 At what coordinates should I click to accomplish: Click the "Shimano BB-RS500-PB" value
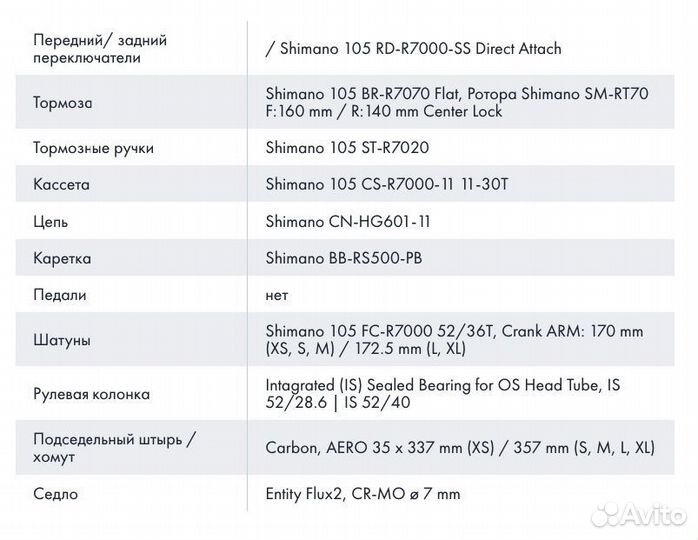[344, 258]
